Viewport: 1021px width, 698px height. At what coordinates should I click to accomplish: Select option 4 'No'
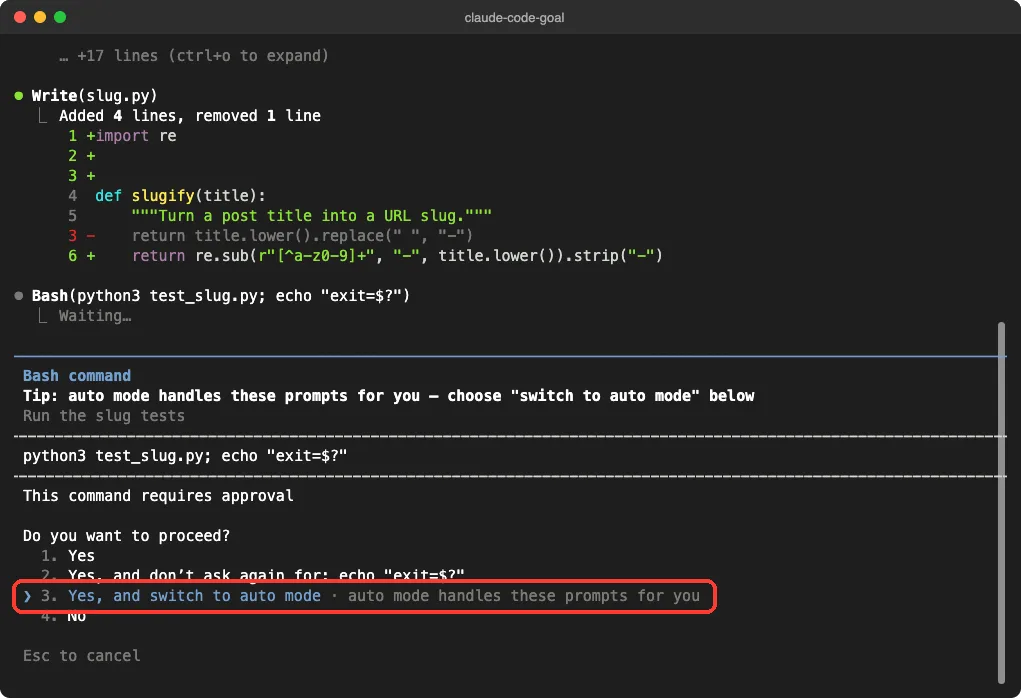click(63, 615)
